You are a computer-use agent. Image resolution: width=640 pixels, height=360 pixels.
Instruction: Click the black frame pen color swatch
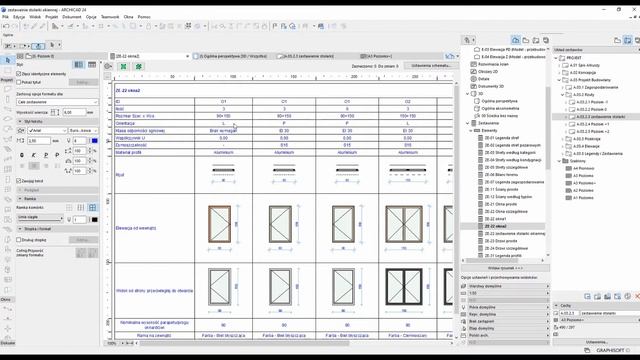(95, 220)
